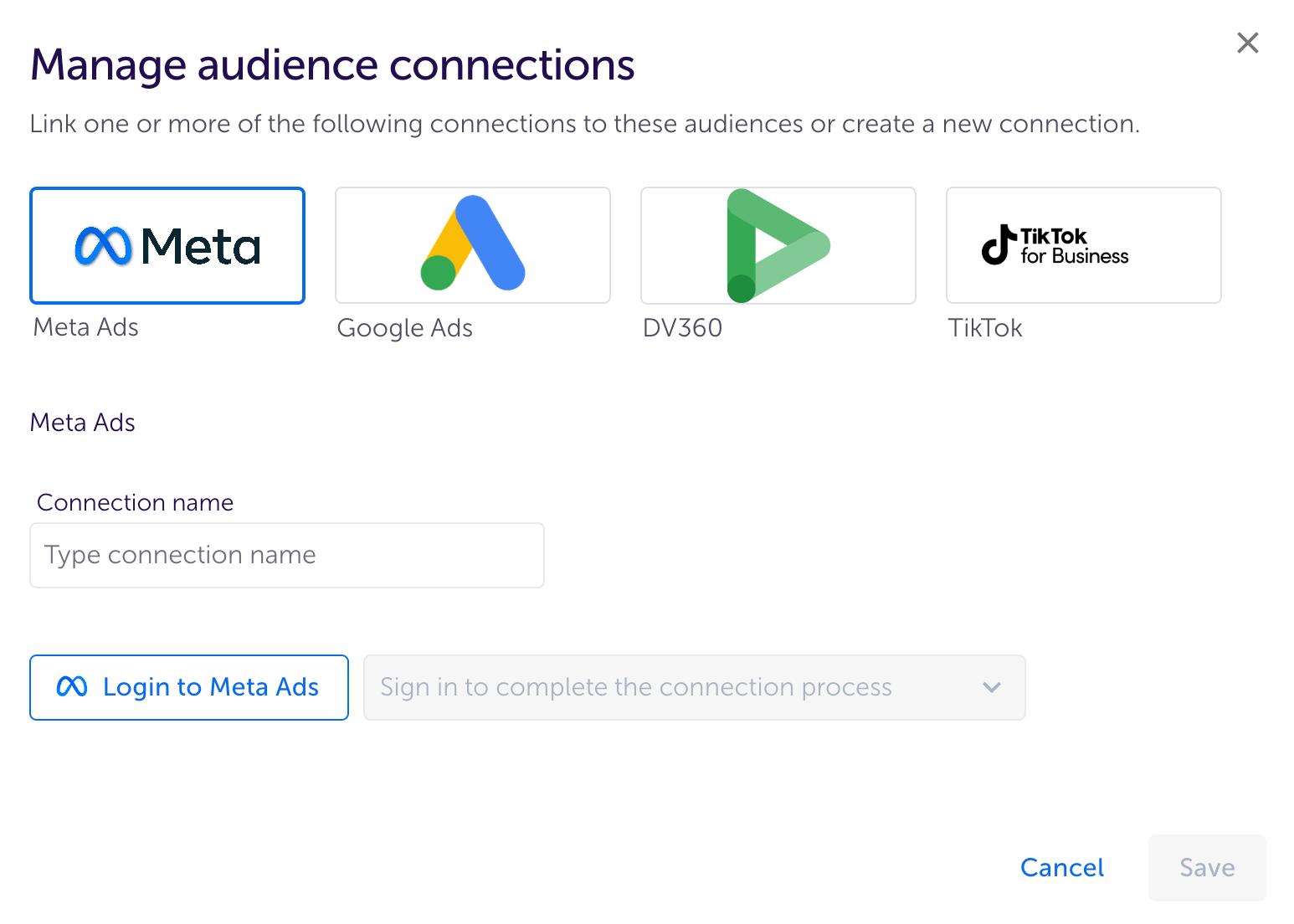
Task: Select the TikTok for Business tile
Action: 1084,245
